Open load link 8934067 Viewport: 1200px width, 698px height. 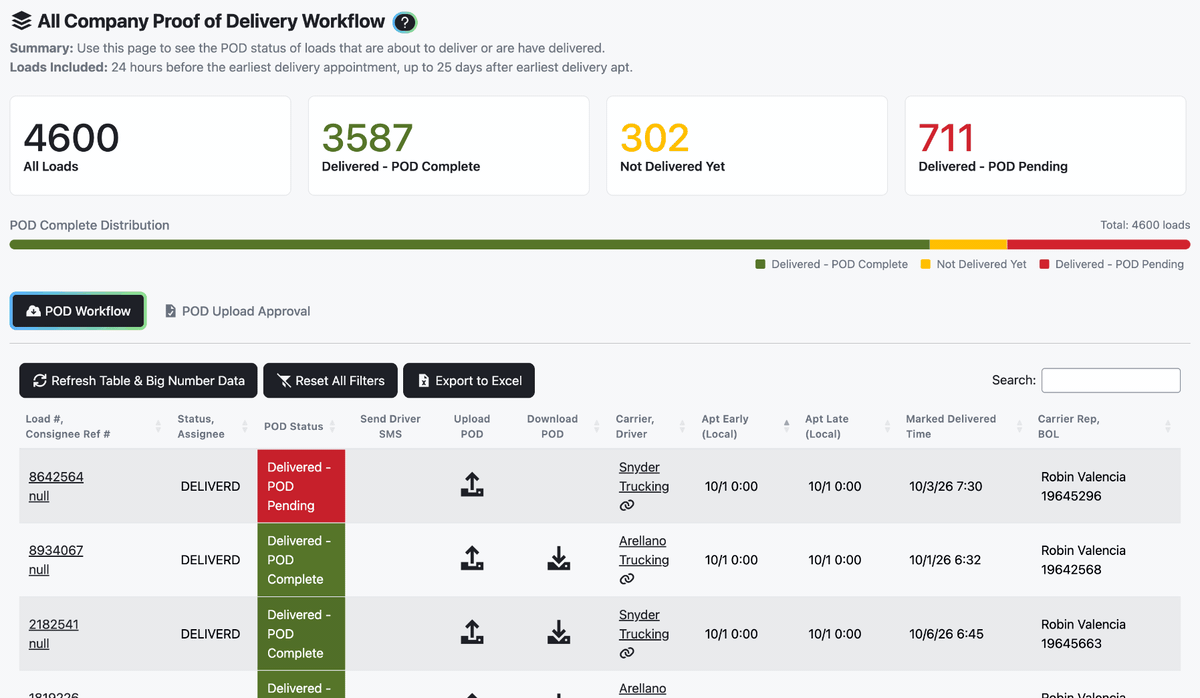56,550
